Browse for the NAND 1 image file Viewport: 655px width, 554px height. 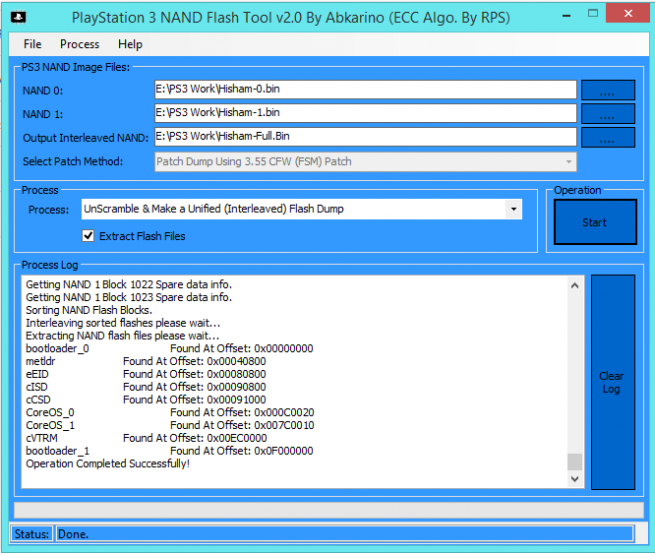coord(608,114)
